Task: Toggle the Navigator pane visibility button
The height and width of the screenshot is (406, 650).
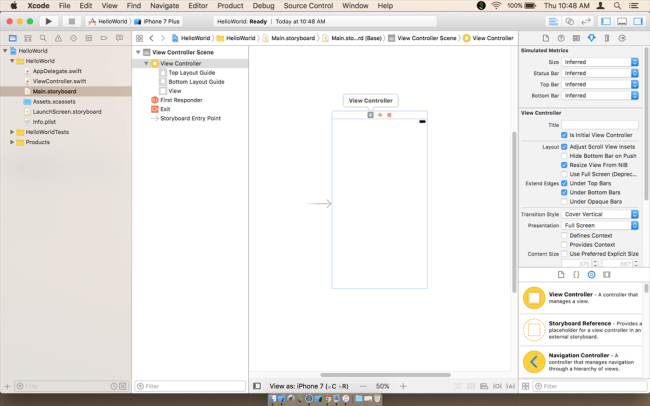Action: [x=606, y=22]
